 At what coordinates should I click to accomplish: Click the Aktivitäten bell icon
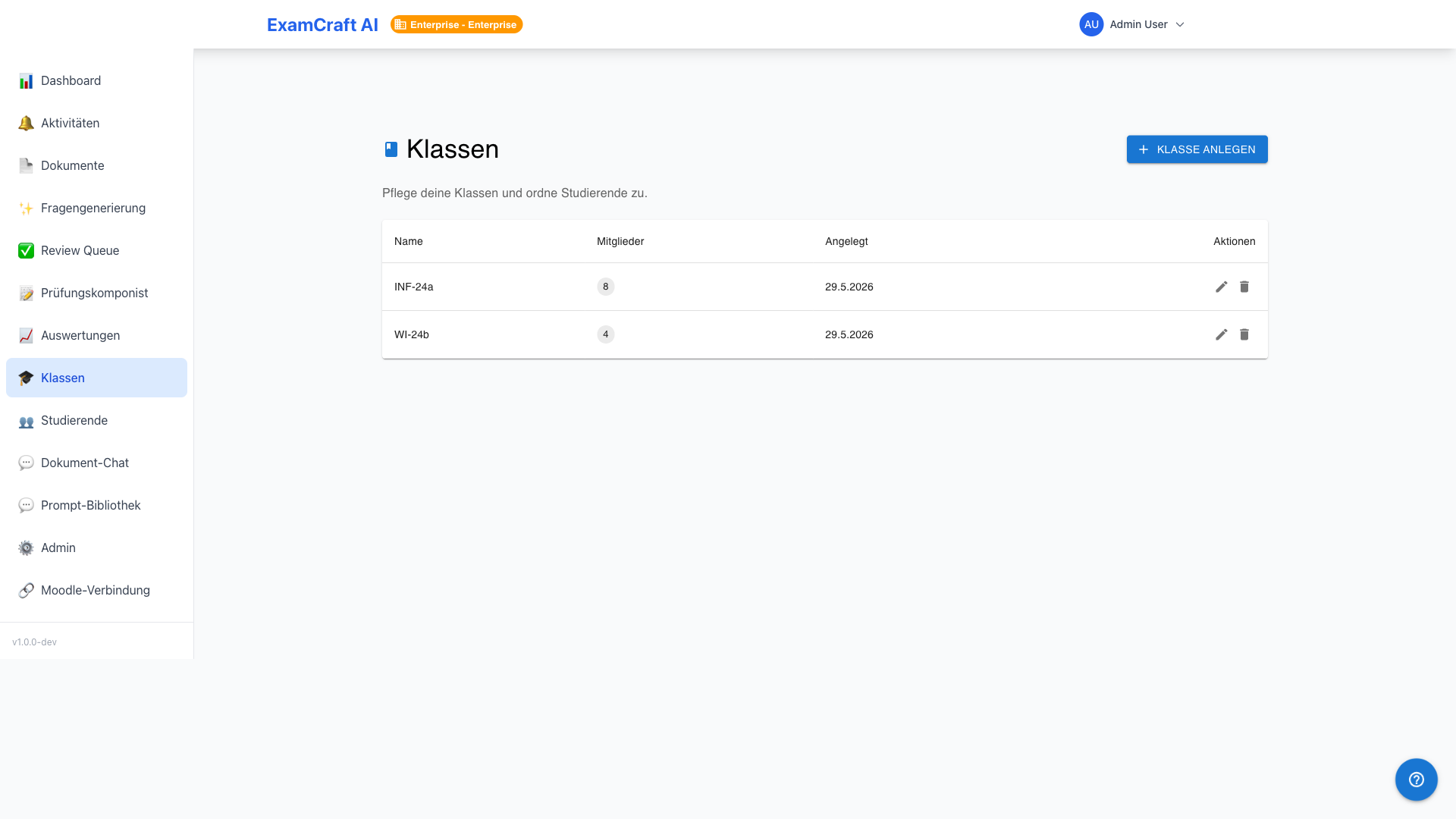26,123
